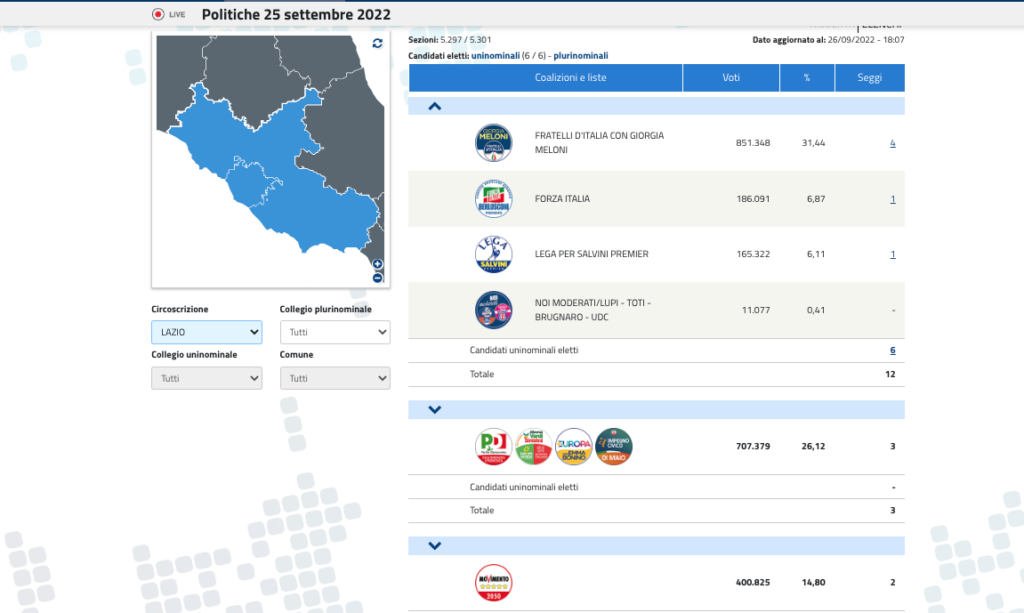Open the Collegio uninominale dropdown
Image resolution: width=1024 pixels, height=613 pixels.
coord(207,378)
